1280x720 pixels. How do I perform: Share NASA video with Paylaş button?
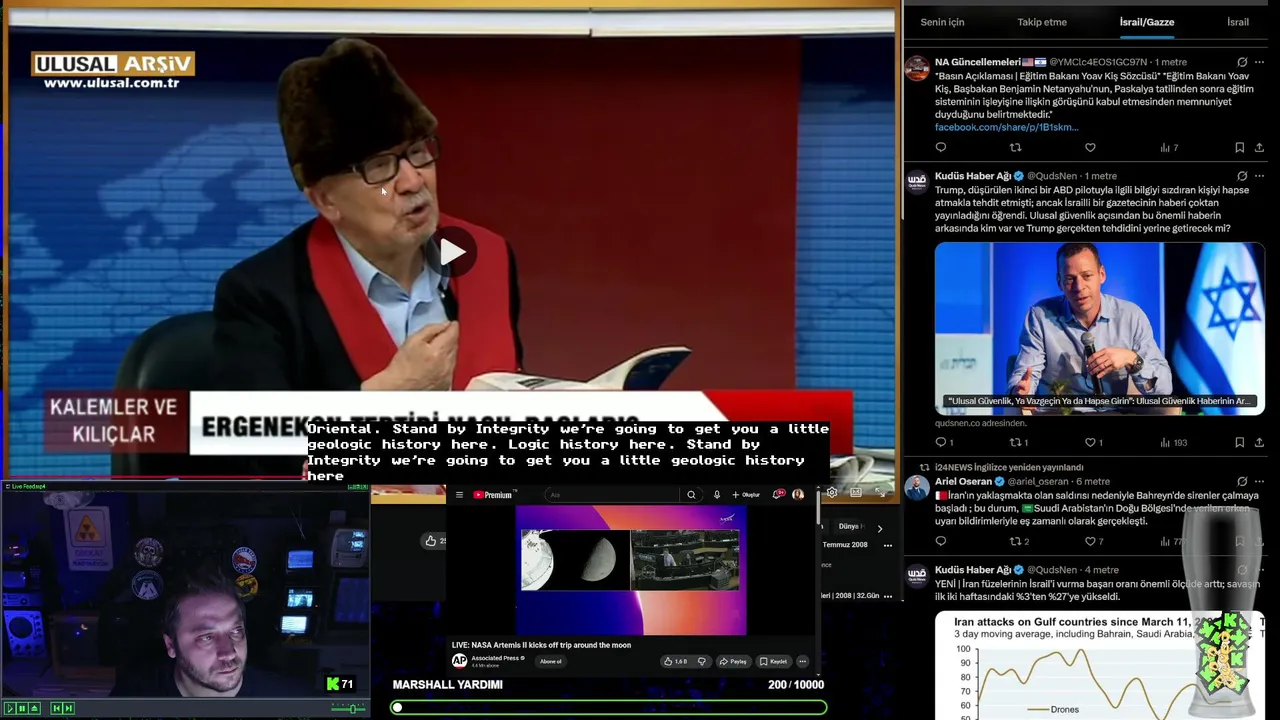[733, 661]
